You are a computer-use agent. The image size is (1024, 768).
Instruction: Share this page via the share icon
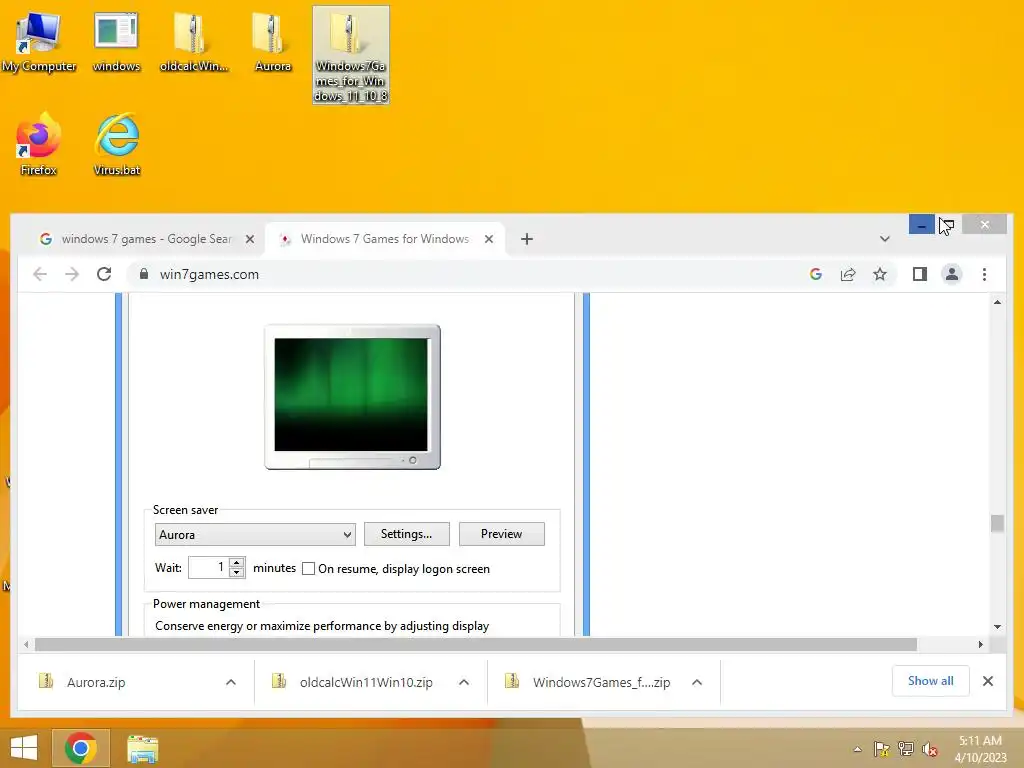pyautogui.click(x=848, y=274)
